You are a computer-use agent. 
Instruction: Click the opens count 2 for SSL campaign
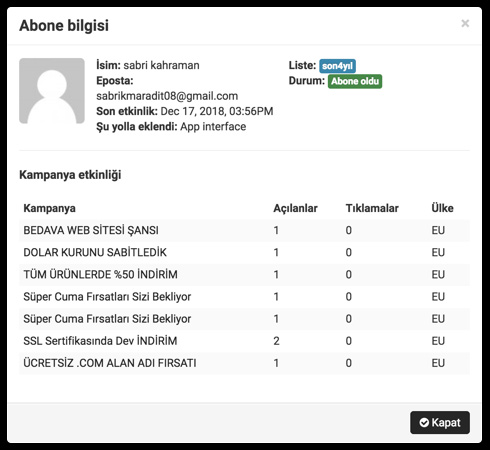point(276,341)
